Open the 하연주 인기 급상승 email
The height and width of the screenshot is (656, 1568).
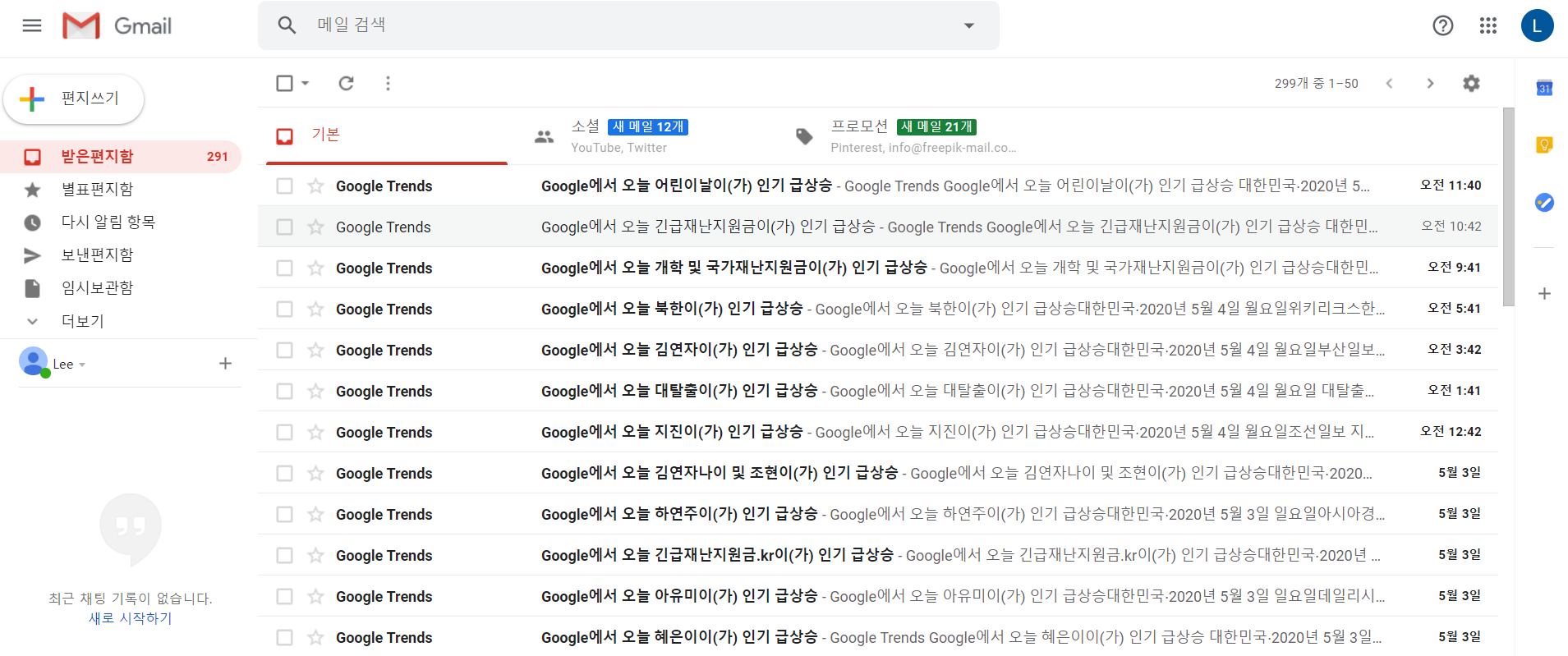click(x=878, y=514)
